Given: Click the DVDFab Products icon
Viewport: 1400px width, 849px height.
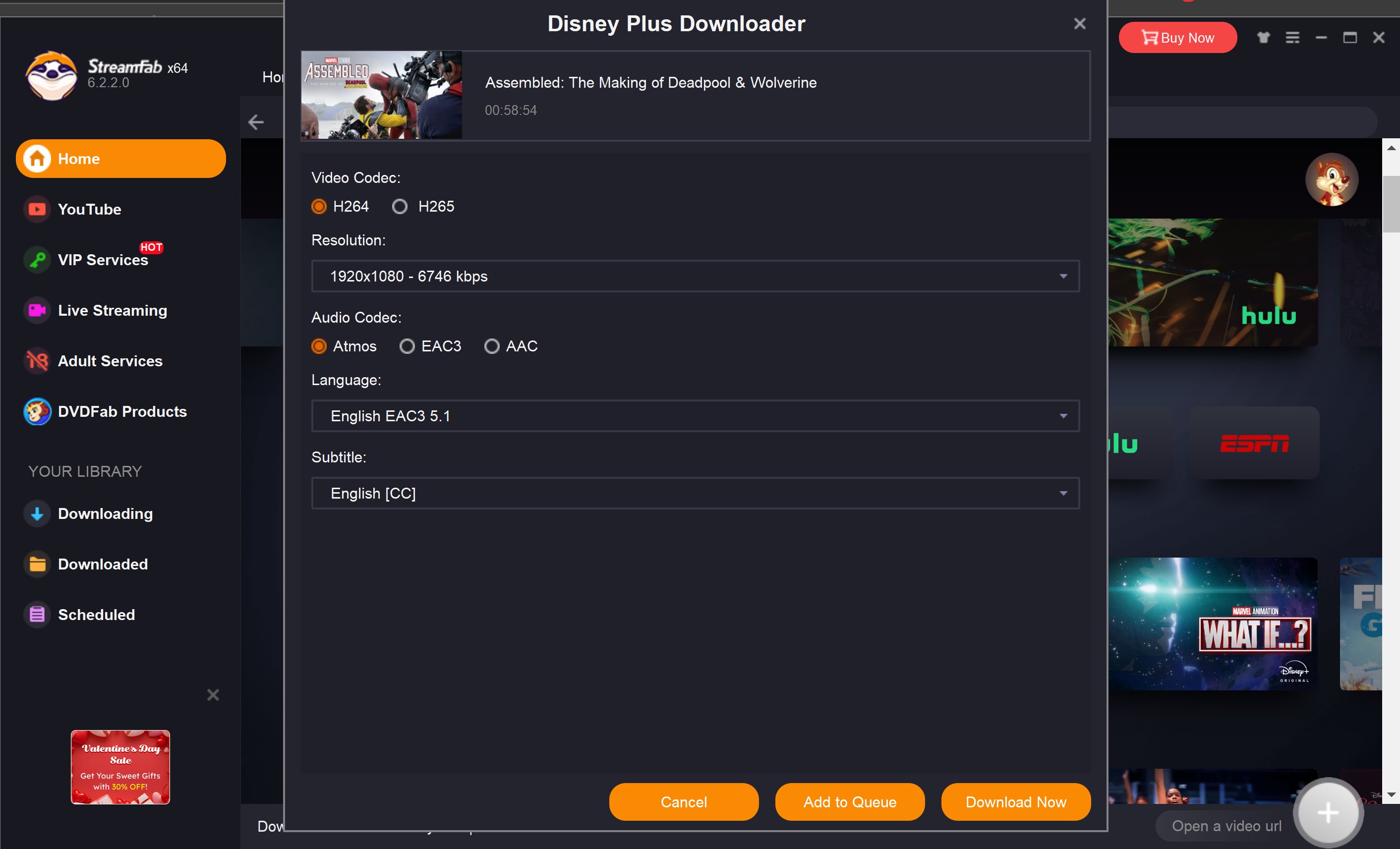Looking at the screenshot, I should click(x=38, y=411).
